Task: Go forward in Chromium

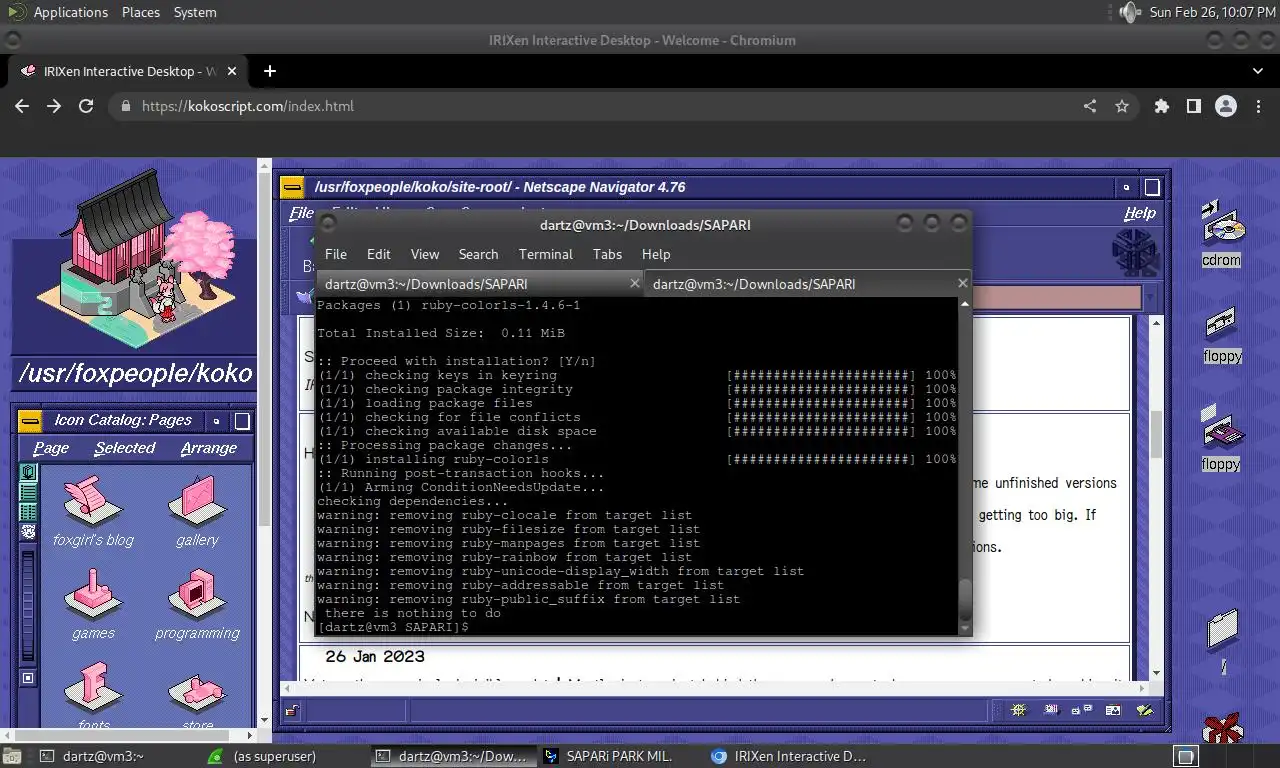Action: [x=54, y=106]
